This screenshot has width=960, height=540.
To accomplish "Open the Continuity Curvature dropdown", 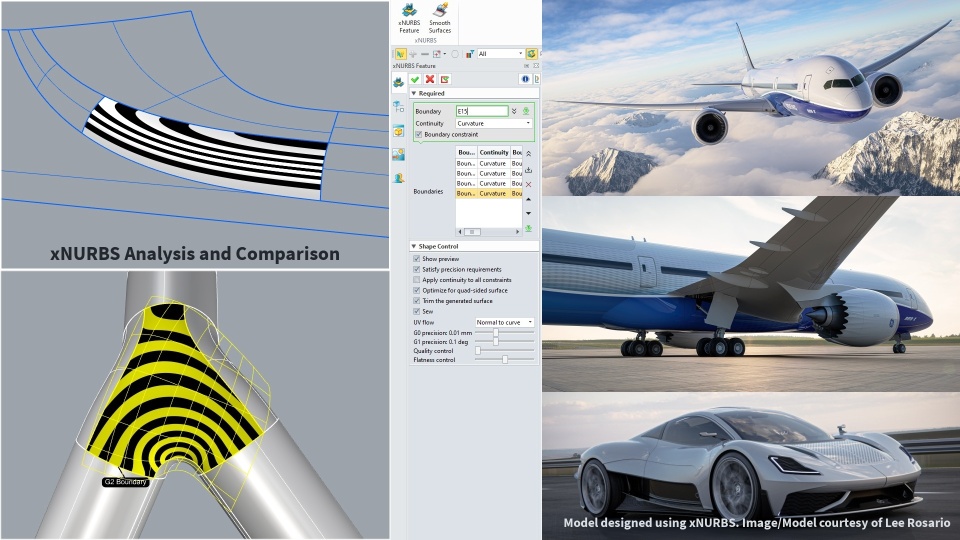I will tap(494, 123).
